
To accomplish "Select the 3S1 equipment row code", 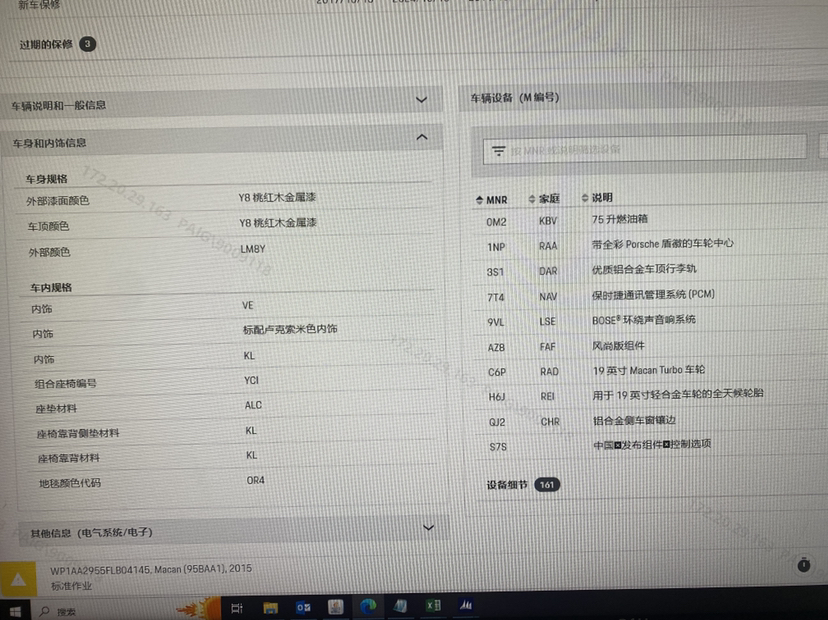I will tap(495, 272).
